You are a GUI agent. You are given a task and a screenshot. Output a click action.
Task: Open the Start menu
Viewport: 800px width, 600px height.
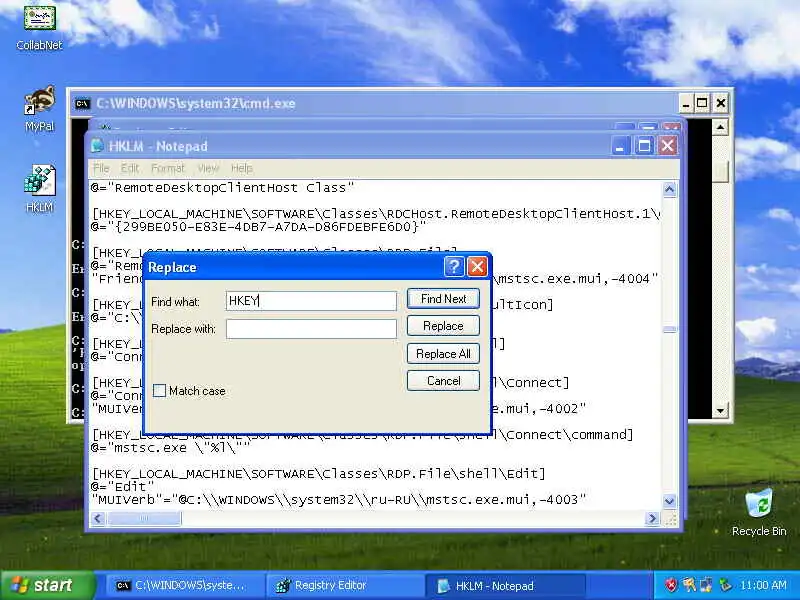coord(48,585)
